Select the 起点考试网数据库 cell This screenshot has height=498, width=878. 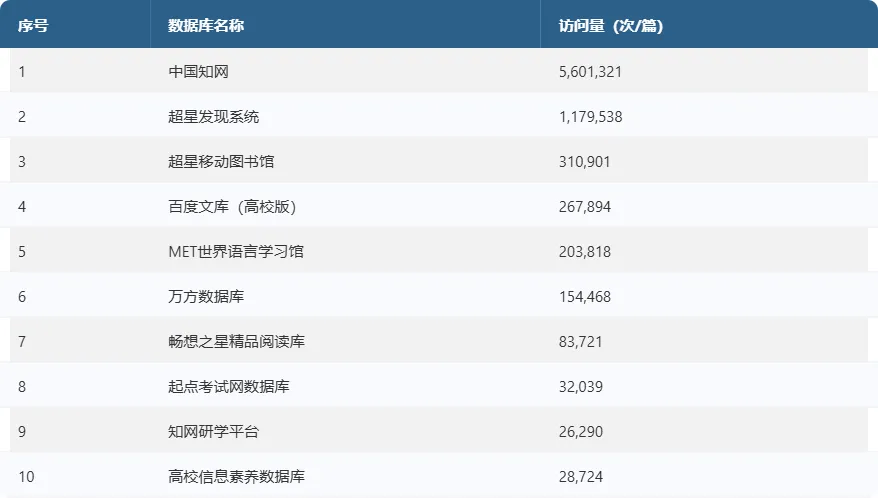[228, 387]
